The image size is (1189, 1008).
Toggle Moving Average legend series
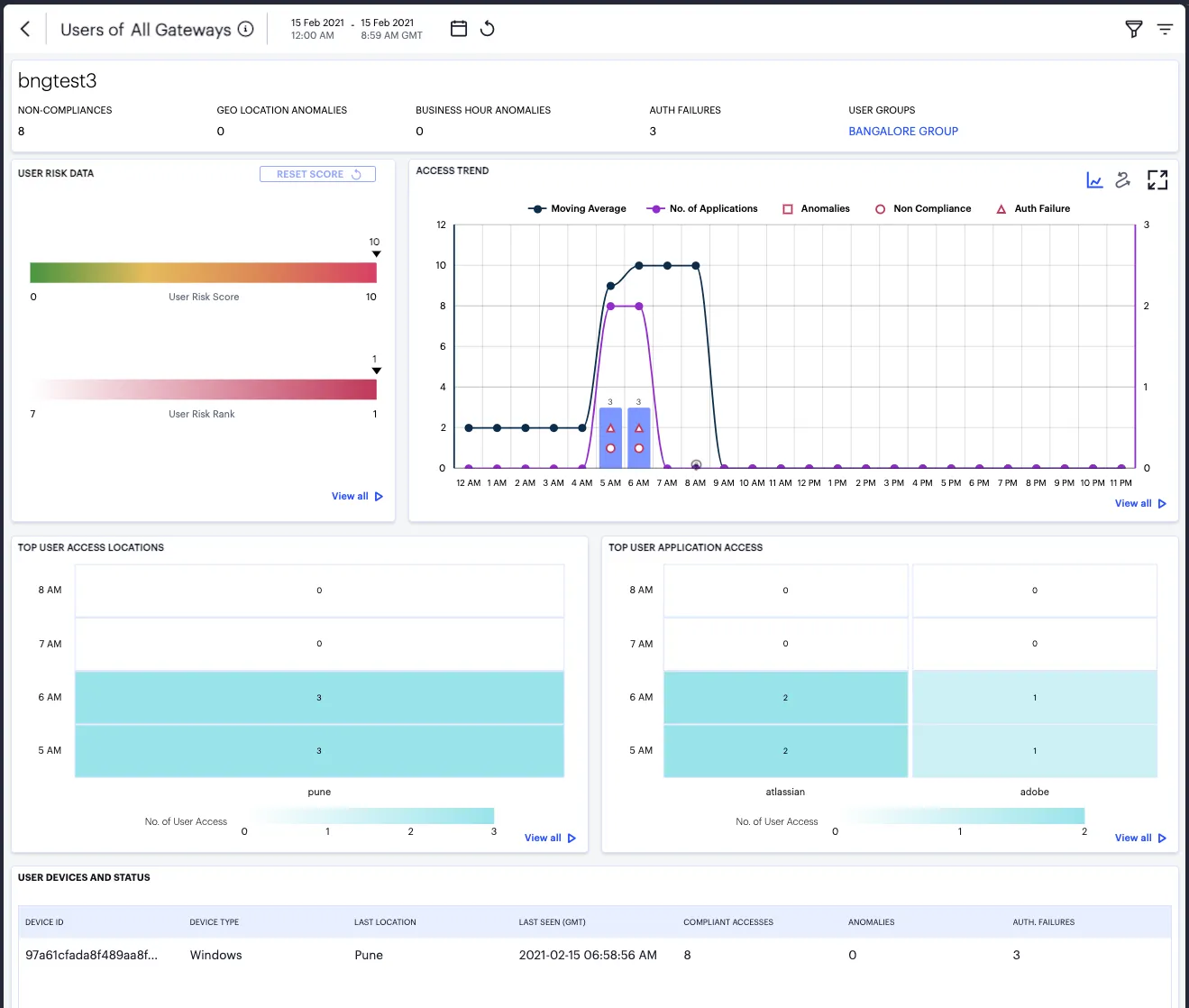click(x=577, y=208)
